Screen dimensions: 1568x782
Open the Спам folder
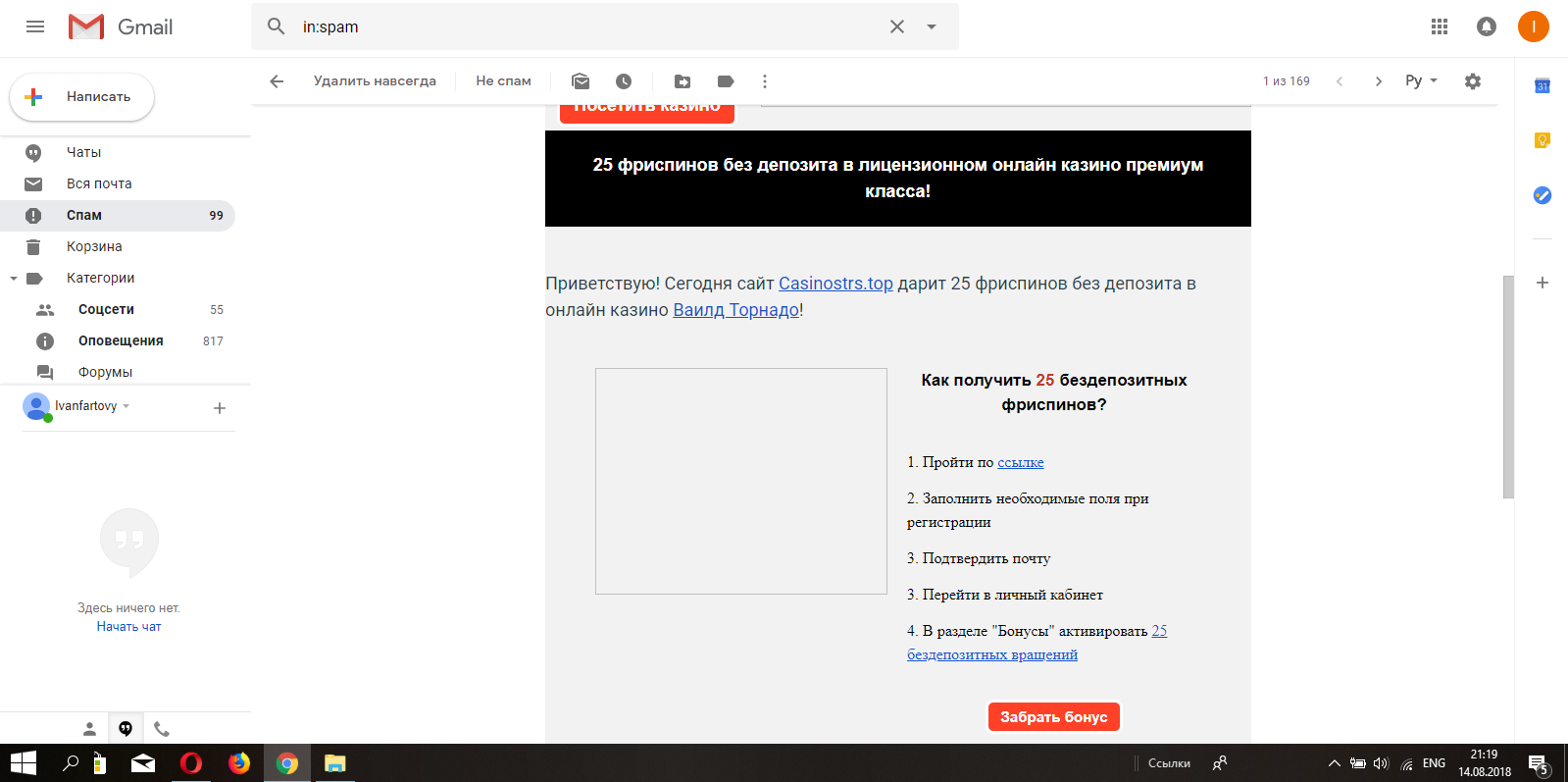click(x=84, y=215)
